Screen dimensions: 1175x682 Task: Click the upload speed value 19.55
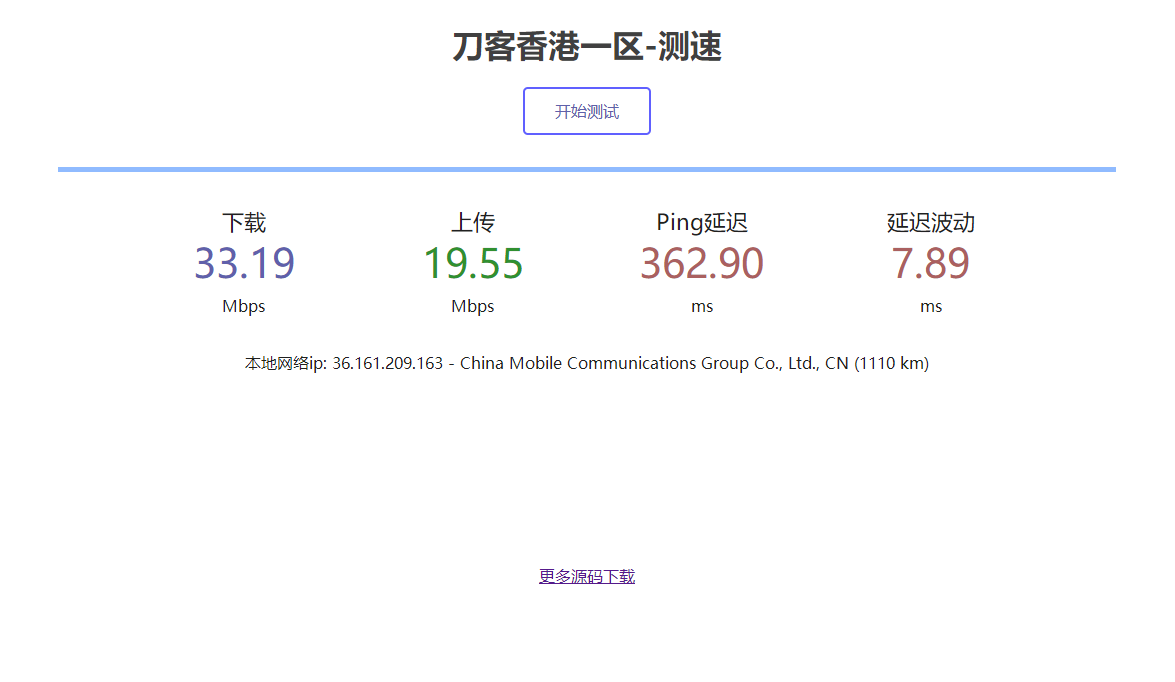[x=472, y=263]
